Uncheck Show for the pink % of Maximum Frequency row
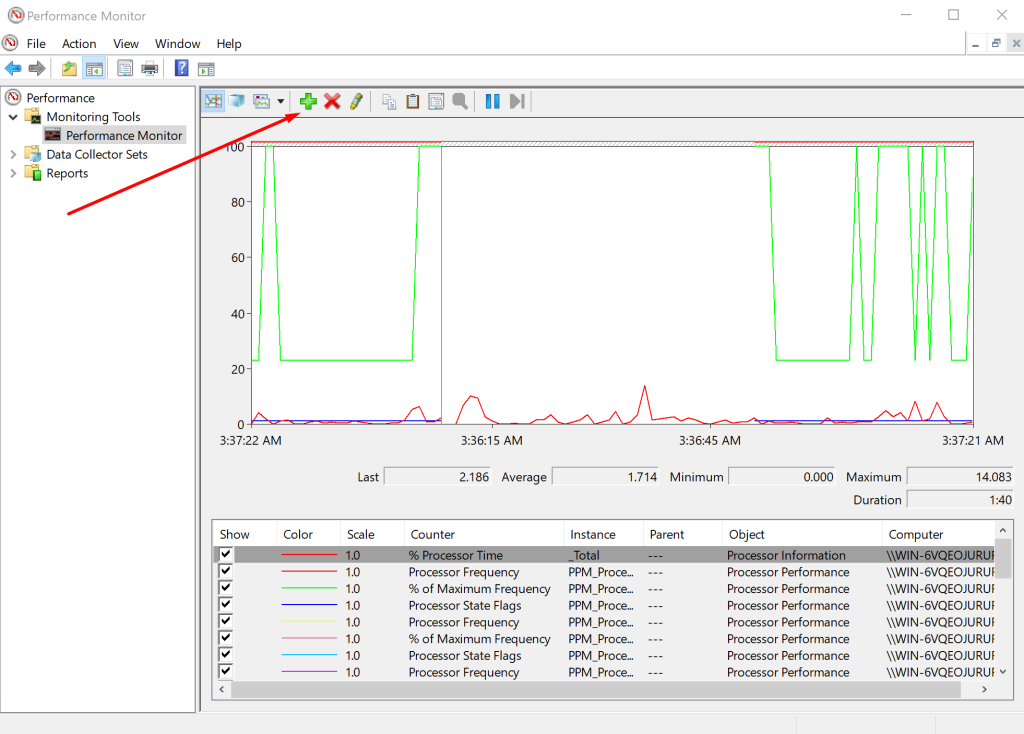 [x=226, y=637]
